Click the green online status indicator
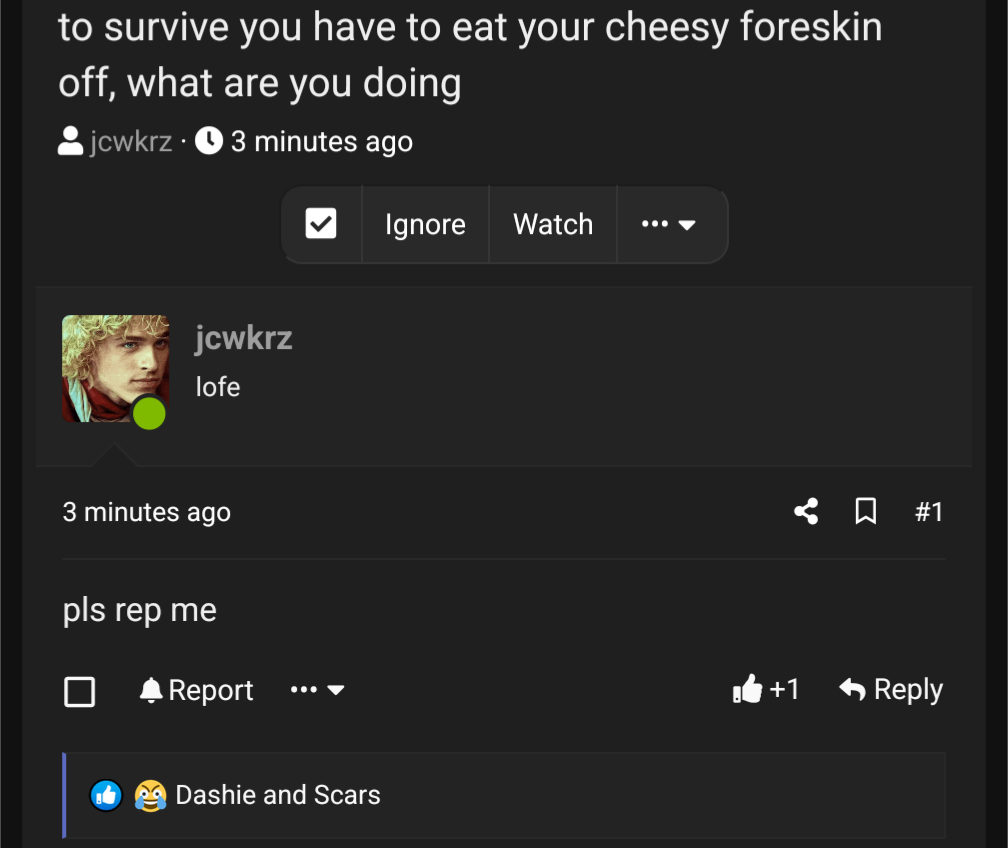This screenshot has height=848, width=1008. (149, 413)
